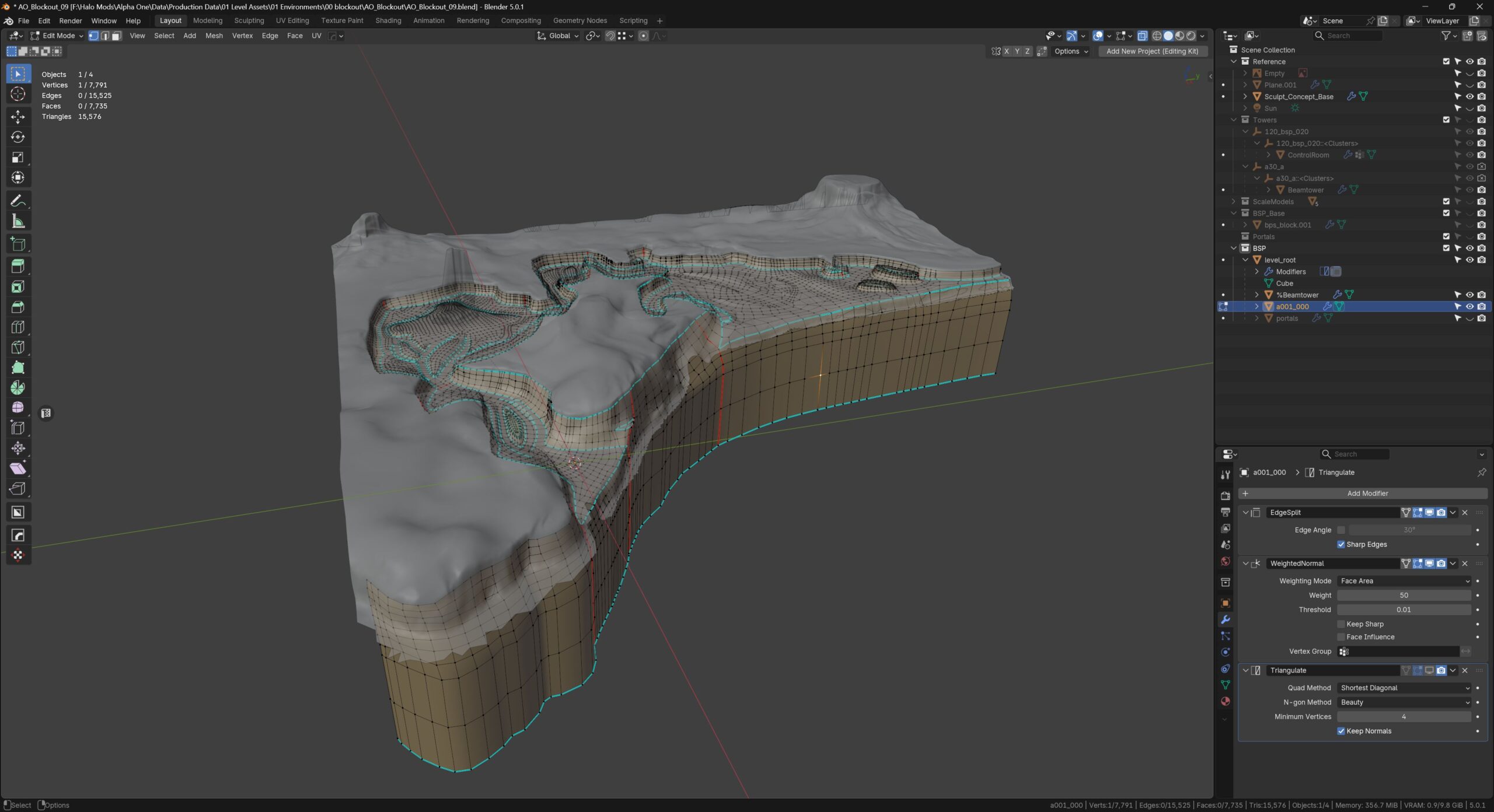Select the Rotate tool
Viewport: 1494px width, 812px height.
tap(18, 137)
